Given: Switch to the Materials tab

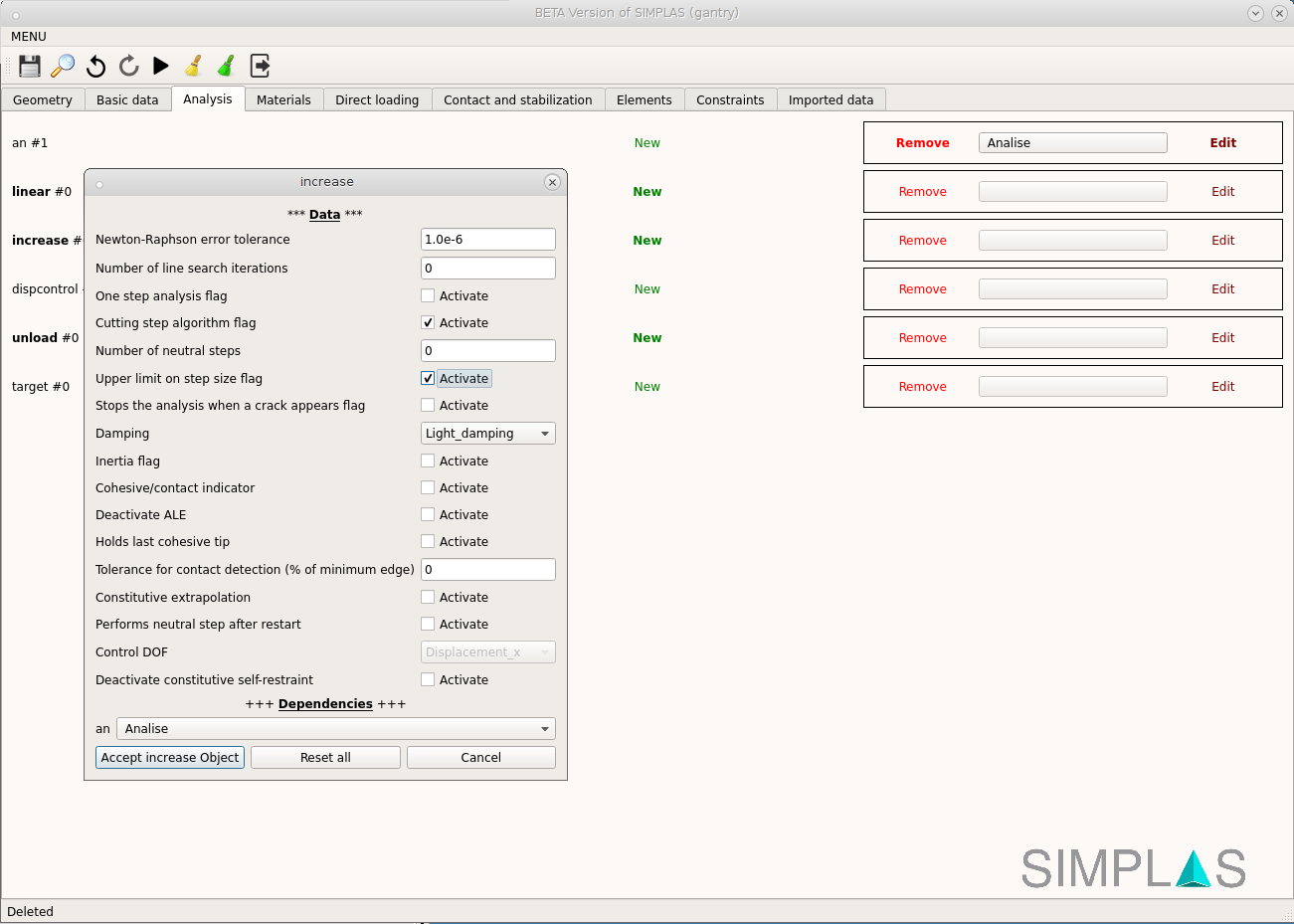Looking at the screenshot, I should point(283,99).
